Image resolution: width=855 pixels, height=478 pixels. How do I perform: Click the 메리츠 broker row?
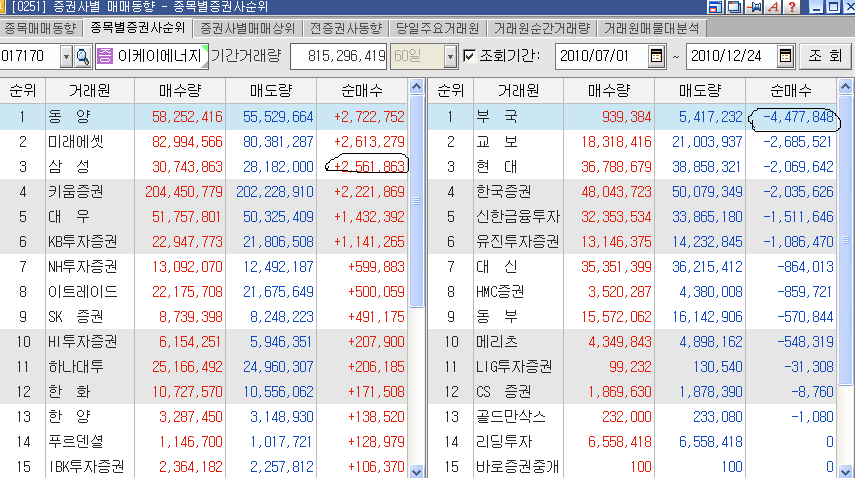(x=632, y=342)
